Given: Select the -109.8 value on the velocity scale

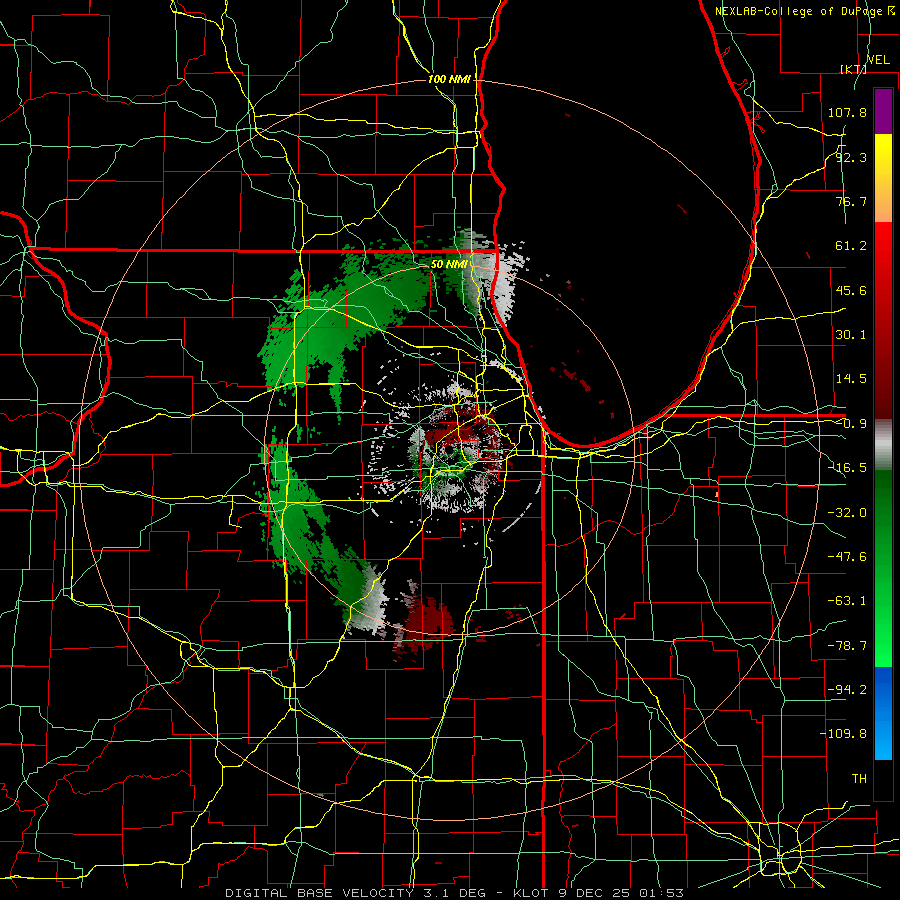Looking at the screenshot, I should [x=843, y=734].
